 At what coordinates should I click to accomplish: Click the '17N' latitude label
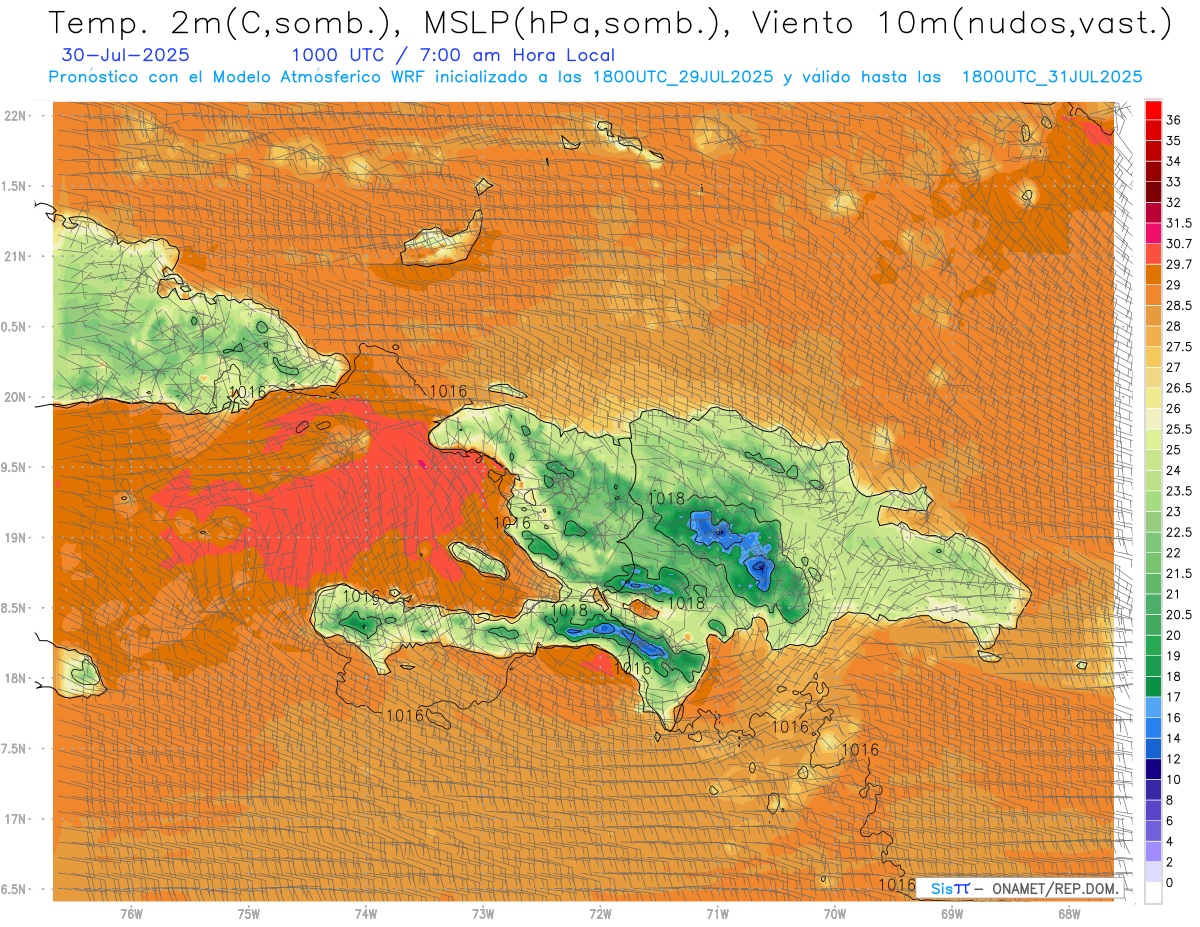tap(16, 819)
